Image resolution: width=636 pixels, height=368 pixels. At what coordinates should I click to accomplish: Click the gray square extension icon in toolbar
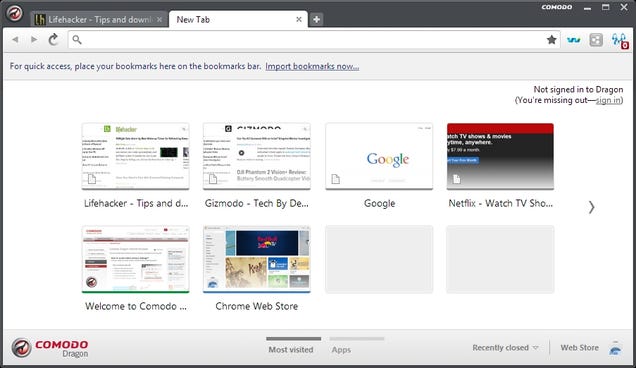click(x=596, y=40)
